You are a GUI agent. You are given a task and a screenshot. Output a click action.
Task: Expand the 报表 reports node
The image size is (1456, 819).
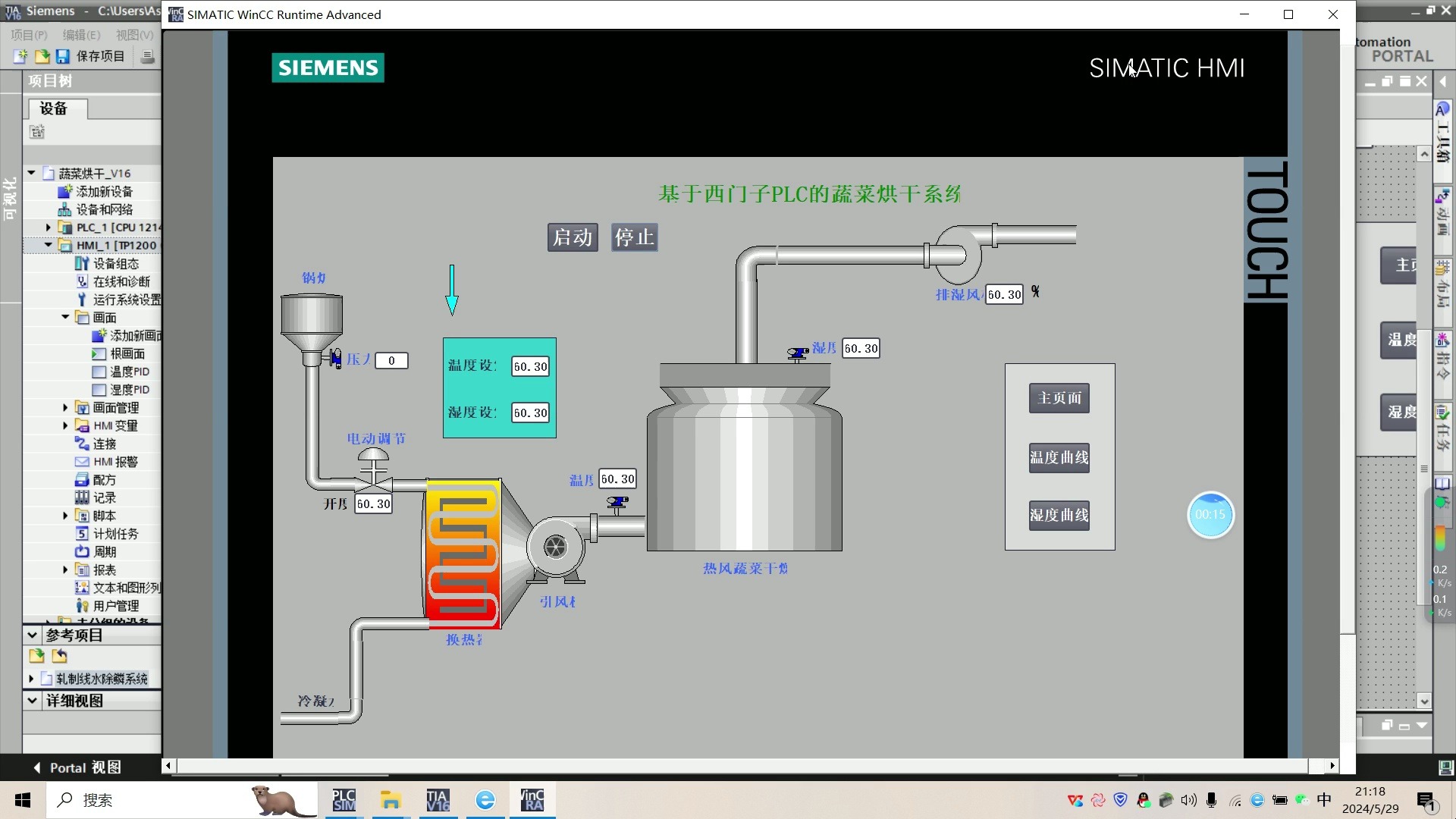[65, 570]
